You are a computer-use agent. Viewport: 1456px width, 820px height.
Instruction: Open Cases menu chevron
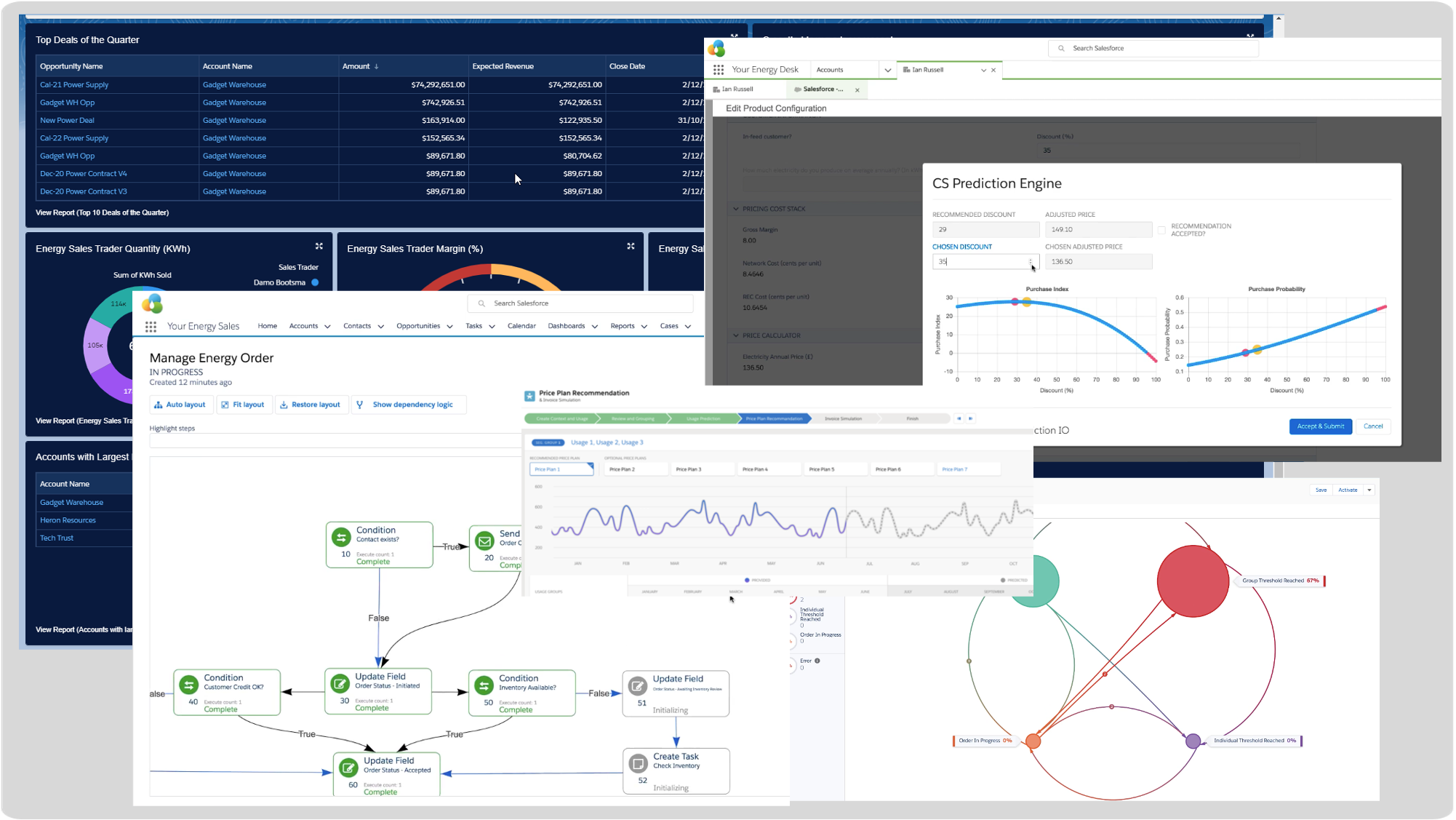coord(687,327)
